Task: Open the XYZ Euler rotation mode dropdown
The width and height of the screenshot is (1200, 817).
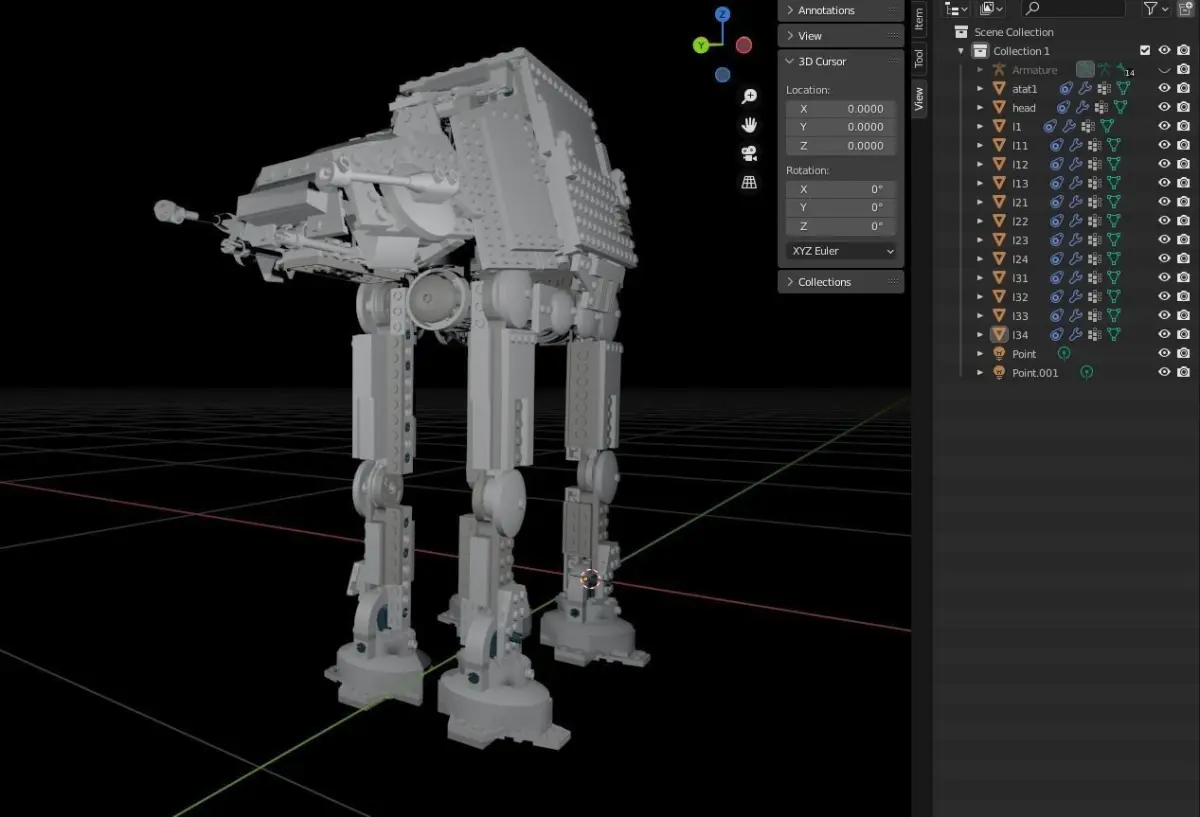Action: [x=842, y=251]
